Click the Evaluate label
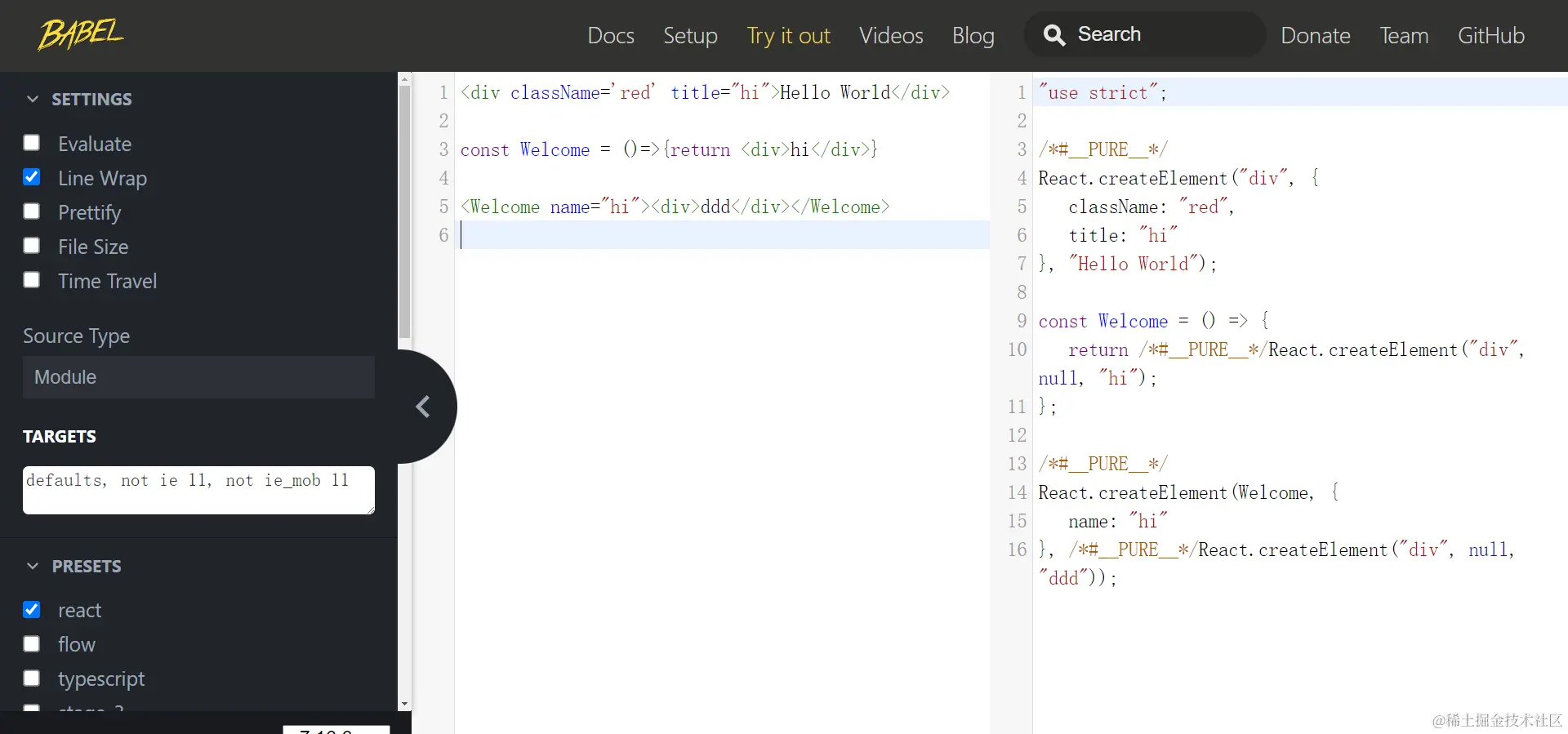Image resolution: width=1568 pixels, height=734 pixels. [x=95, y=144]
